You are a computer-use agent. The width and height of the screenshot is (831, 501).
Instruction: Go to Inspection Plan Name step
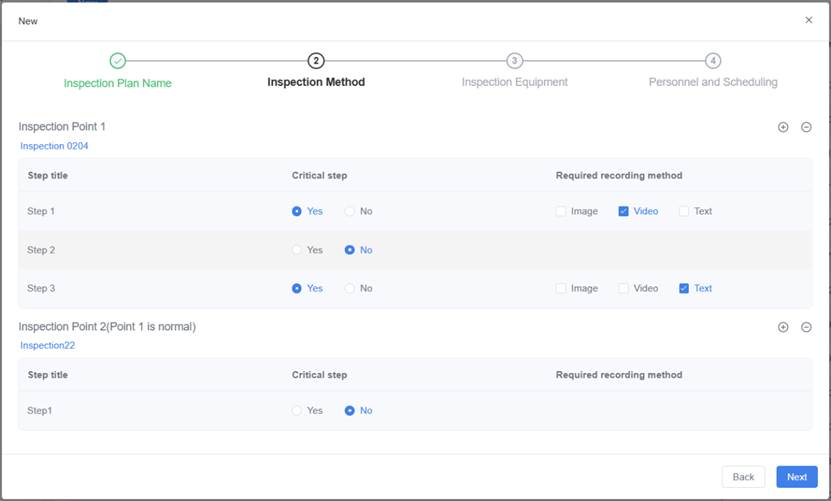pyautogui.click(x=118, y=83)
